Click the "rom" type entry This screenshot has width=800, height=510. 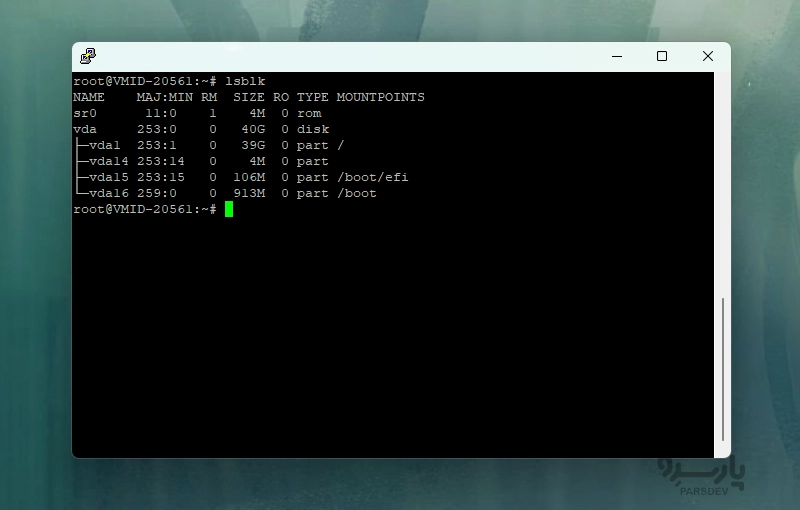[x=309, y=113]
